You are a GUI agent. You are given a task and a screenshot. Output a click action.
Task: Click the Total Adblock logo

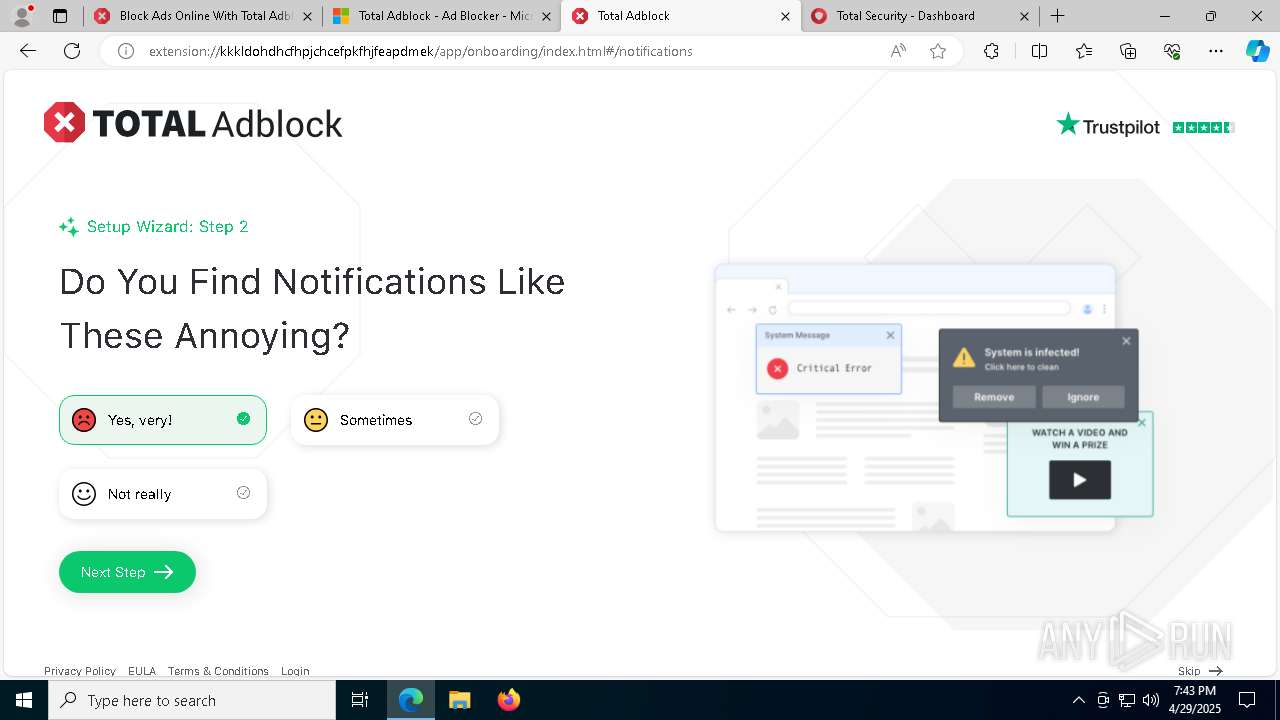(x=193, y=123)
